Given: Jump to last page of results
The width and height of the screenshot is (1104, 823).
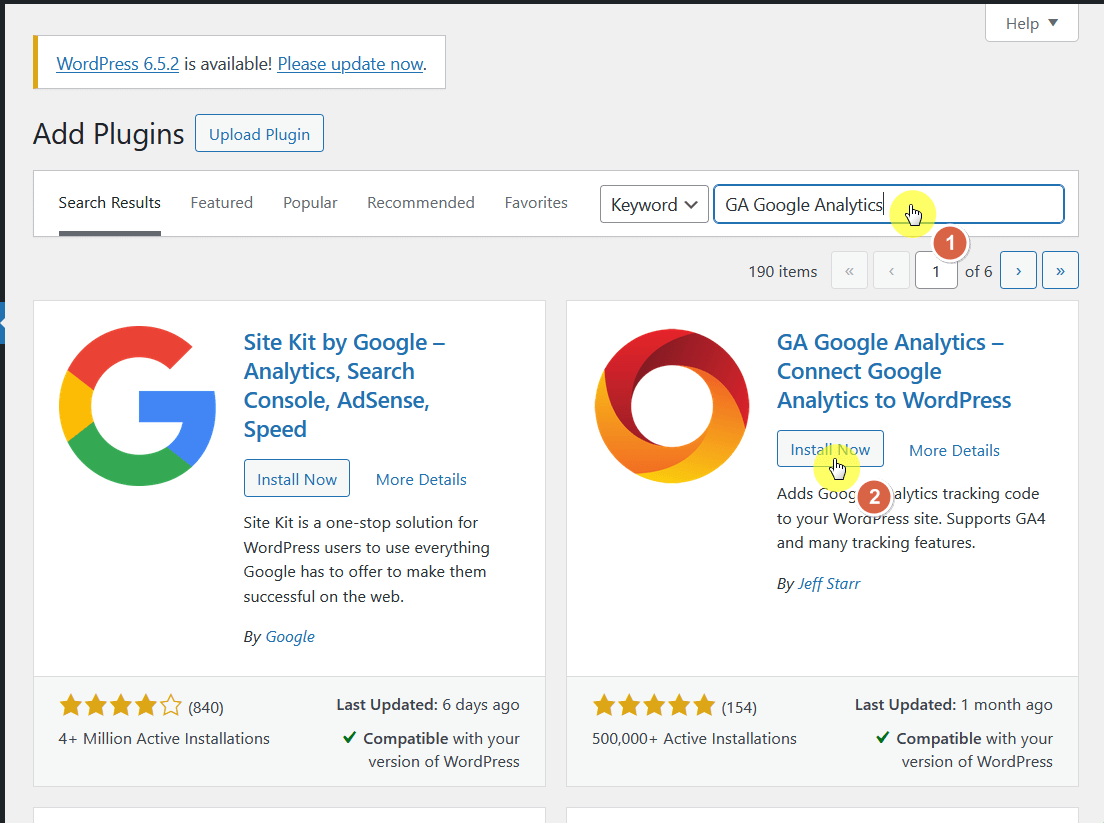Looking at the screenshot, I should [x=1060, y=270].
